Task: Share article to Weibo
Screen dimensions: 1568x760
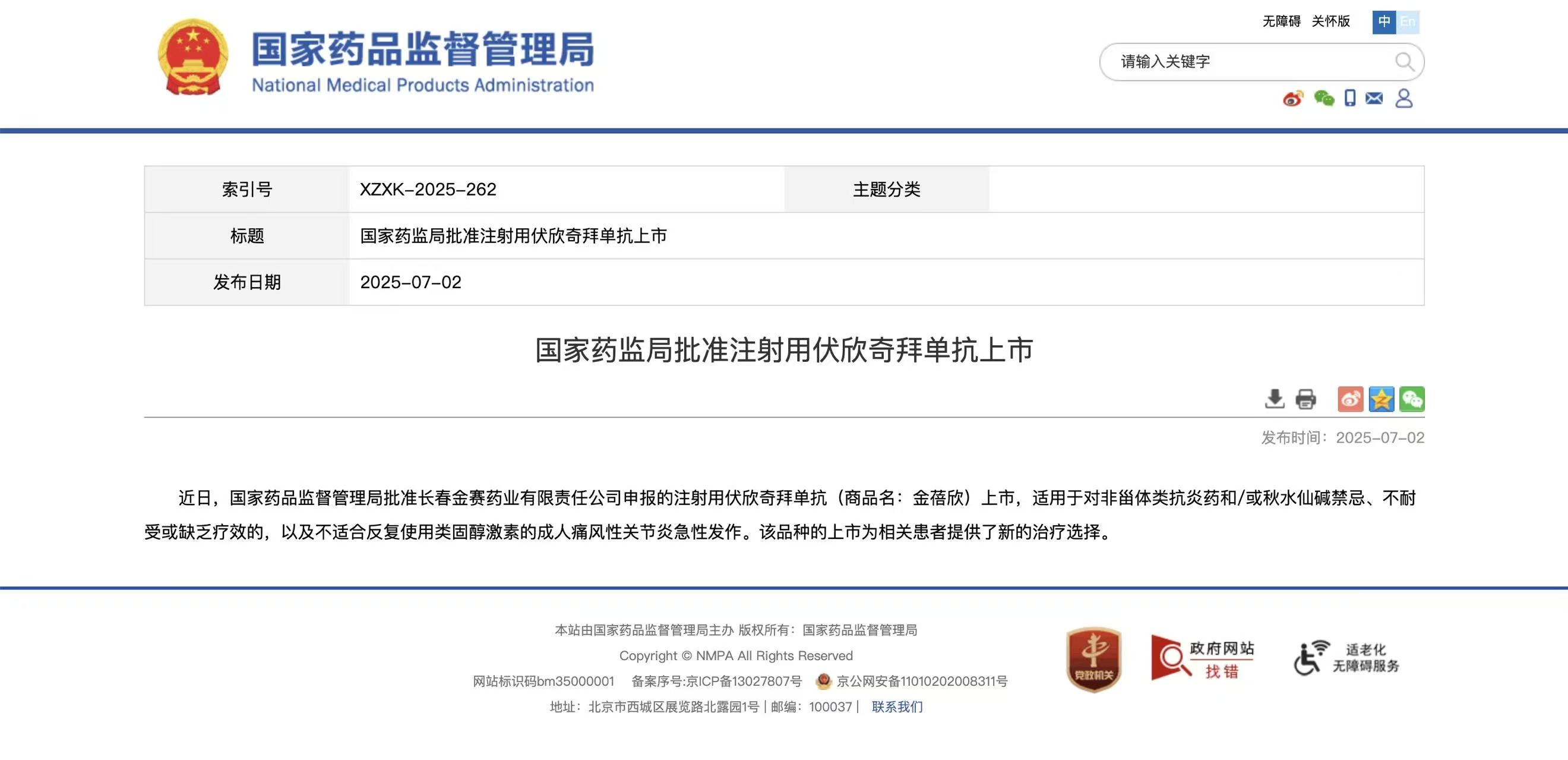Action: click(x=1350, y=399)
